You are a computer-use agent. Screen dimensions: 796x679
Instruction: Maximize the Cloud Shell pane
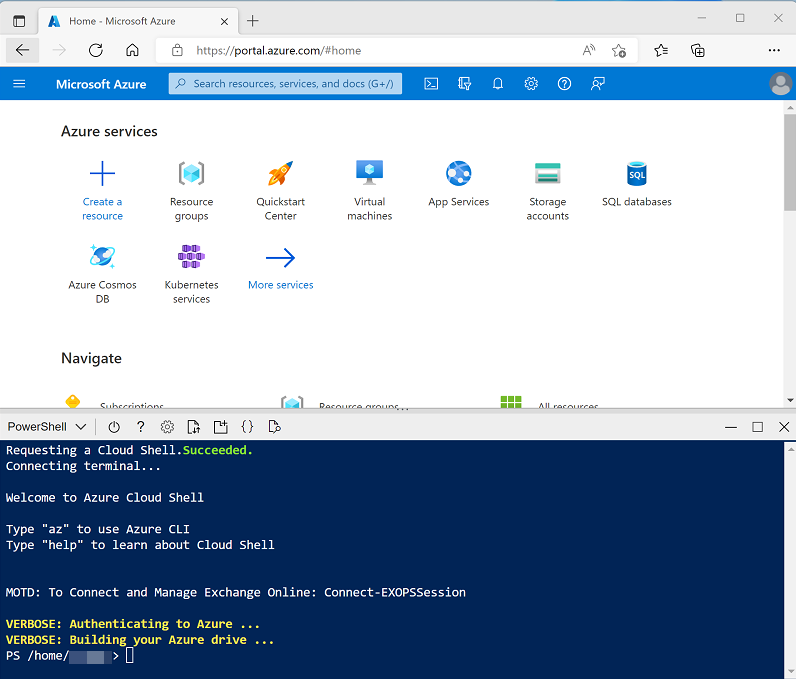click(x=757, y=427)
